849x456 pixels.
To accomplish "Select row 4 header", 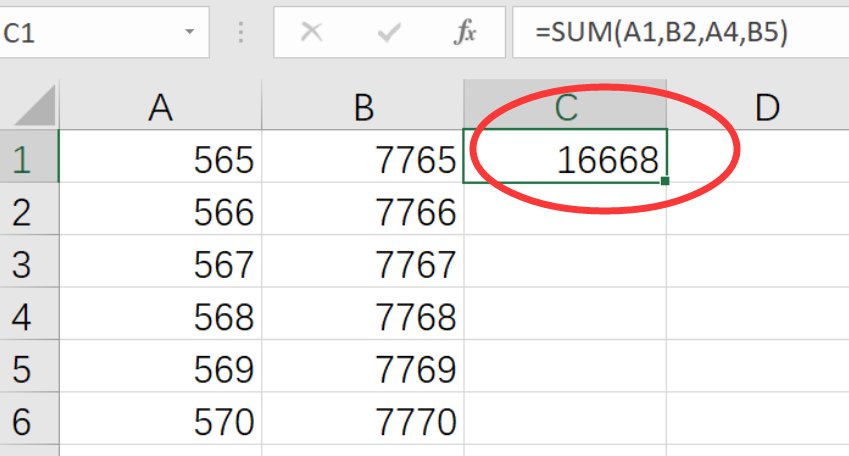I will pyautogui.click(x=29, y=314).
